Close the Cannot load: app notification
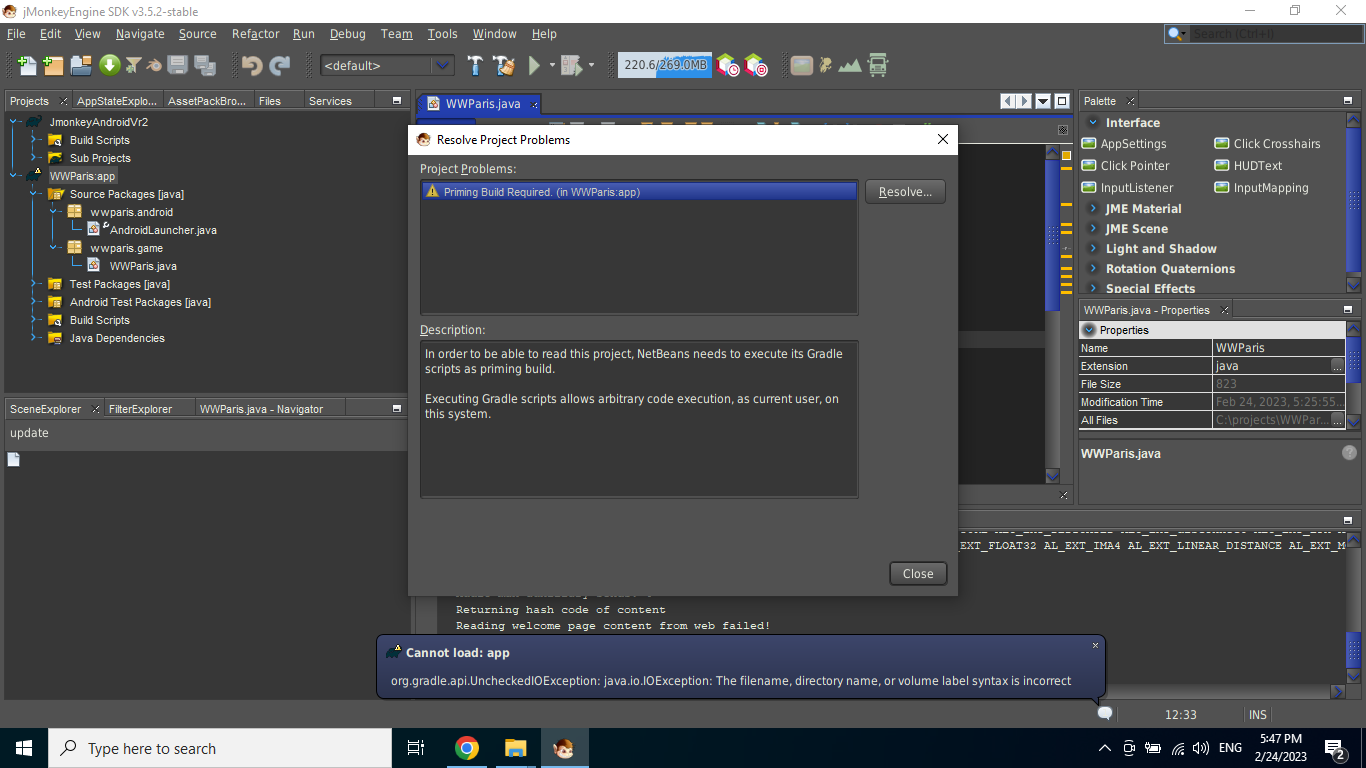This screenshot has height=768, width=1366. pyautogui.click(x=1095, y=646)
